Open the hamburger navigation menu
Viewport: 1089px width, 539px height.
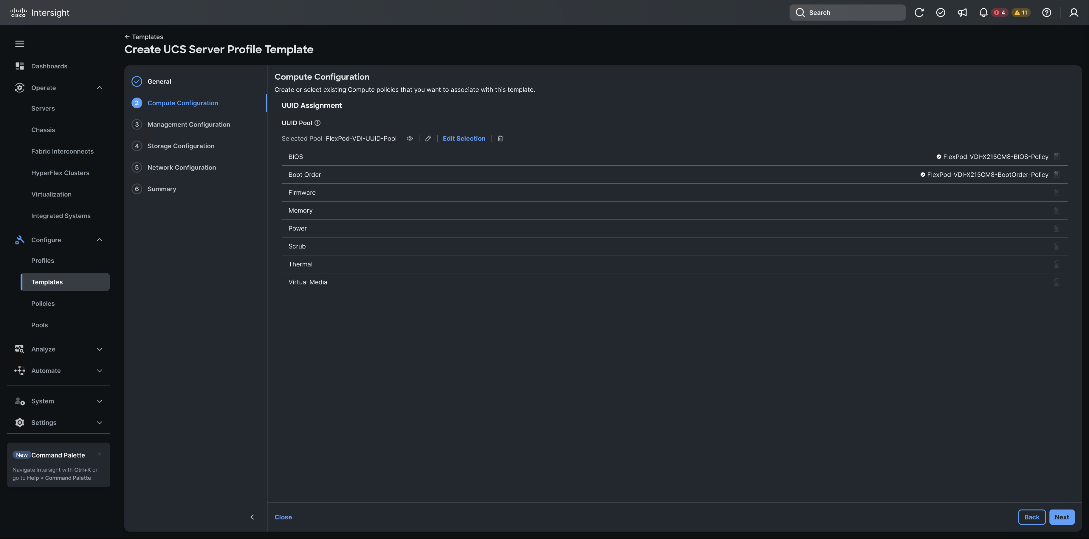19,44
